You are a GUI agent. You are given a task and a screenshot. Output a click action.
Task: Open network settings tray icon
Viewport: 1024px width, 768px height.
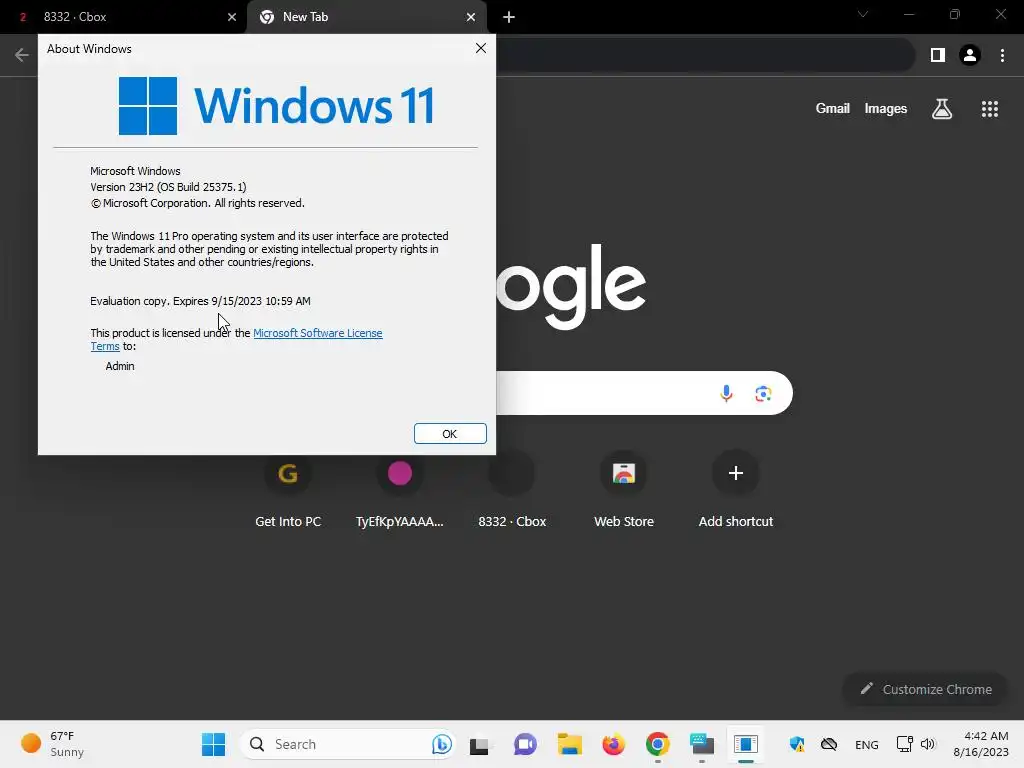pyautogui.click(x=904, y=744)
